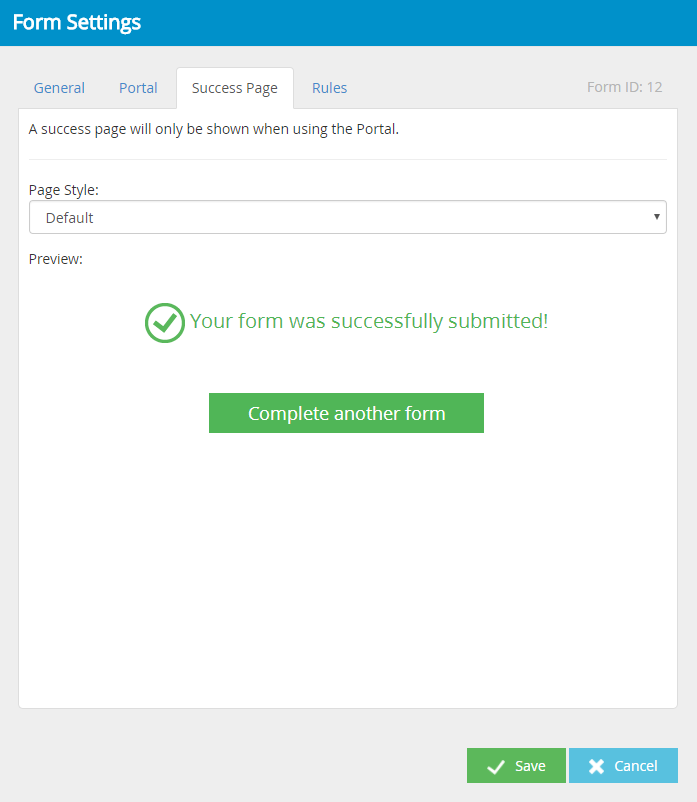The width and height of the screenshot is (697, 802).
Task: Click the checkmark icon on Save
Action: pos(496,767)
